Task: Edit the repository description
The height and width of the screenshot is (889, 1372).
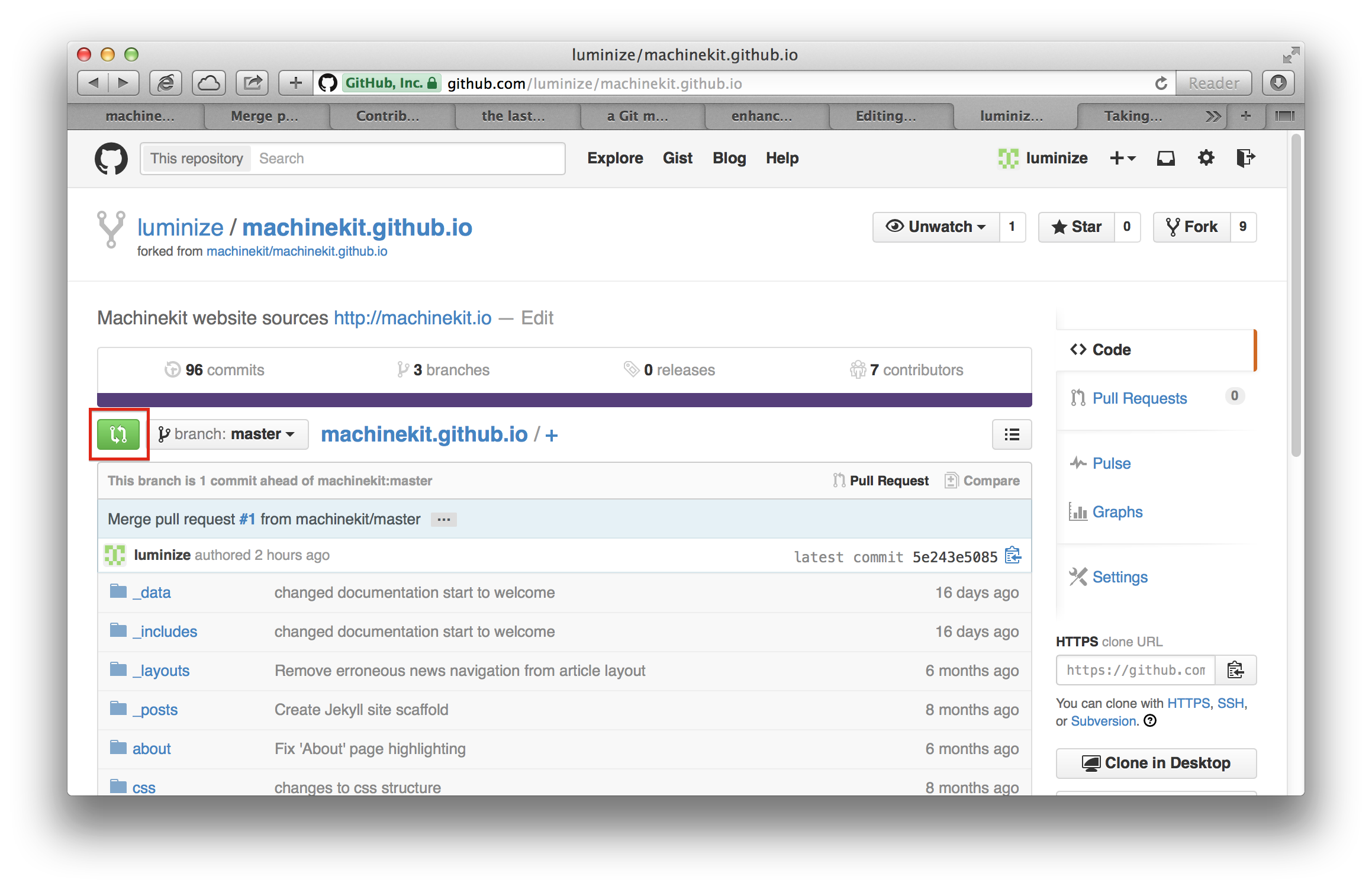Action: 537,318
